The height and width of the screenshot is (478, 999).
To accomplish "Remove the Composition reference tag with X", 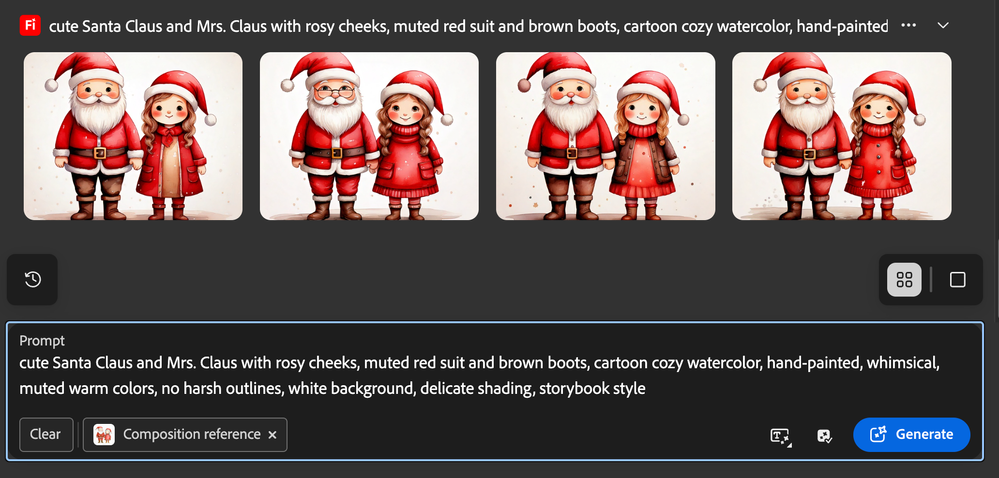I will 273,435.
